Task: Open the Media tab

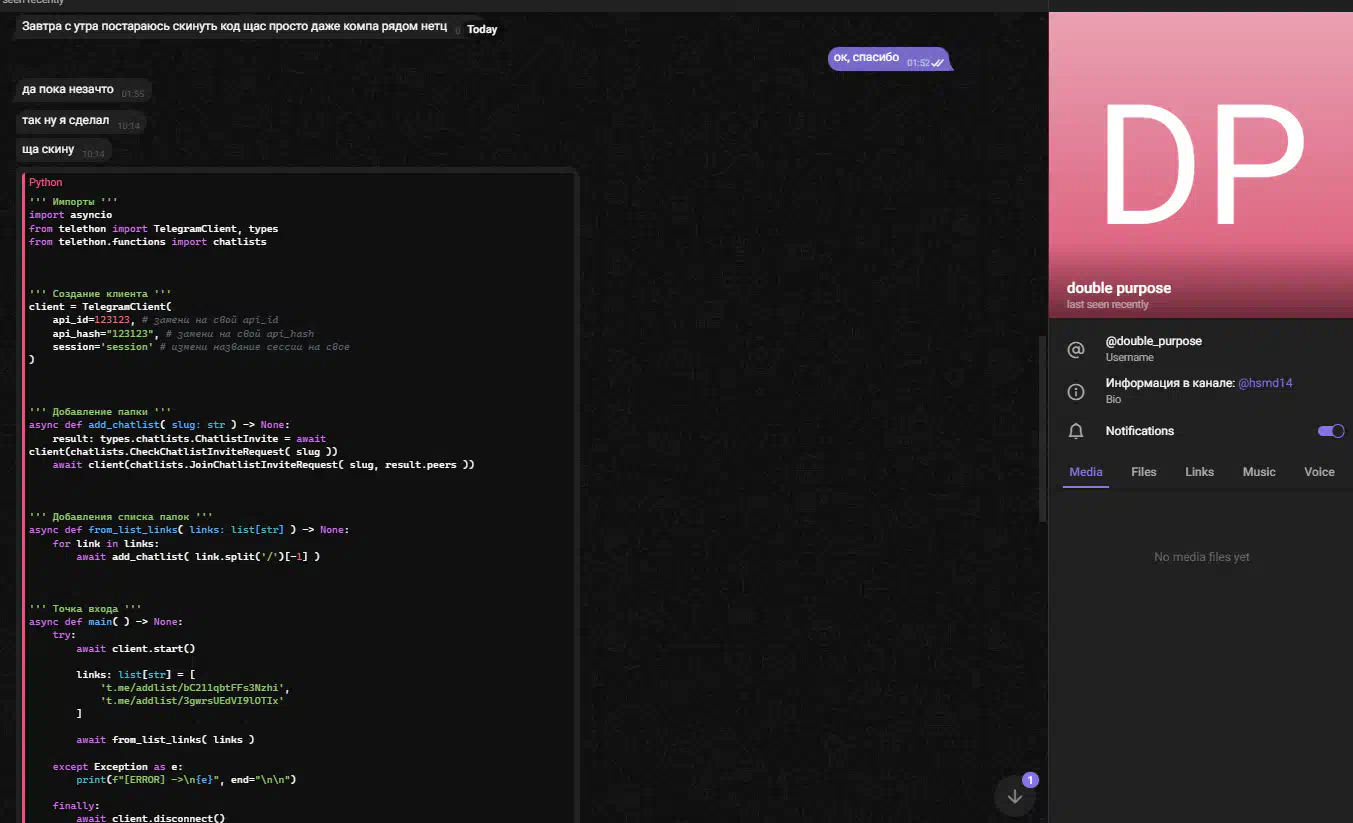Action: tap(1086, 472)
